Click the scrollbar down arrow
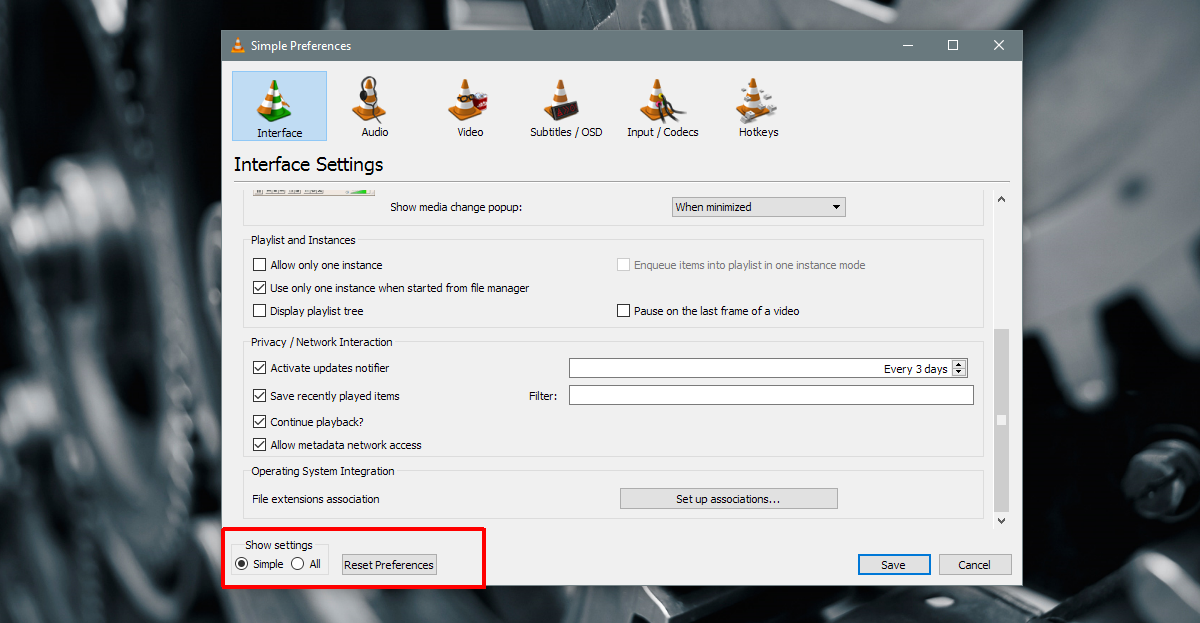This screenshot has height=623, width=1200. [x=1001, y=520]
